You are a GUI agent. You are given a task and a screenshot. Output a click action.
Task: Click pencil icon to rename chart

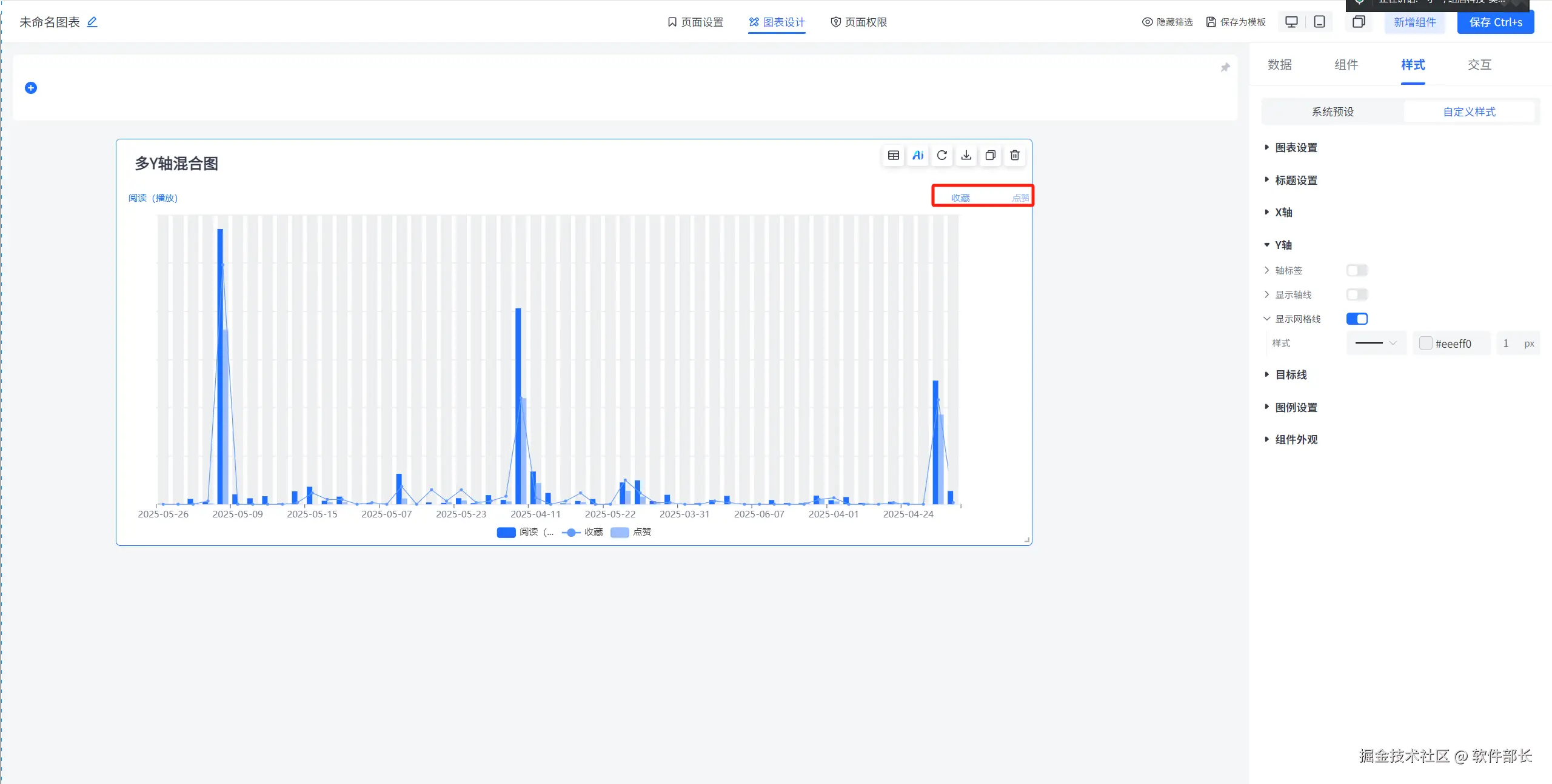click(92, 22)
